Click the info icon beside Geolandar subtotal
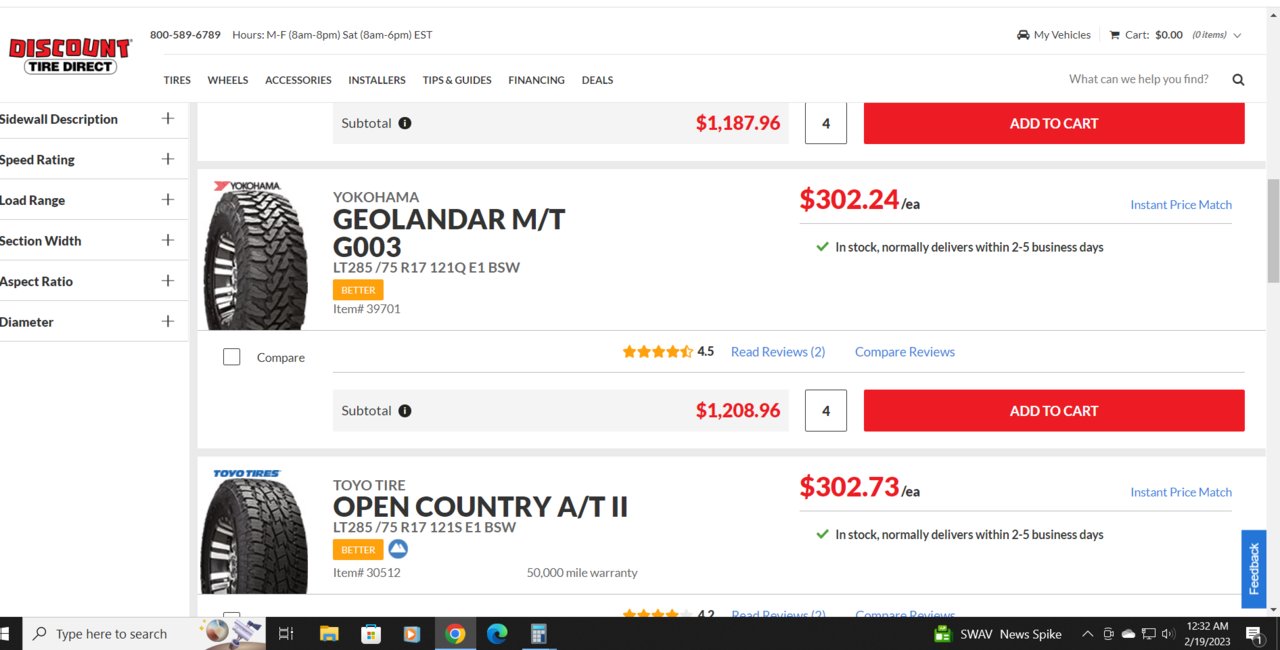The height and width of the screenshot is (650, 1280). tap(404, 411)
